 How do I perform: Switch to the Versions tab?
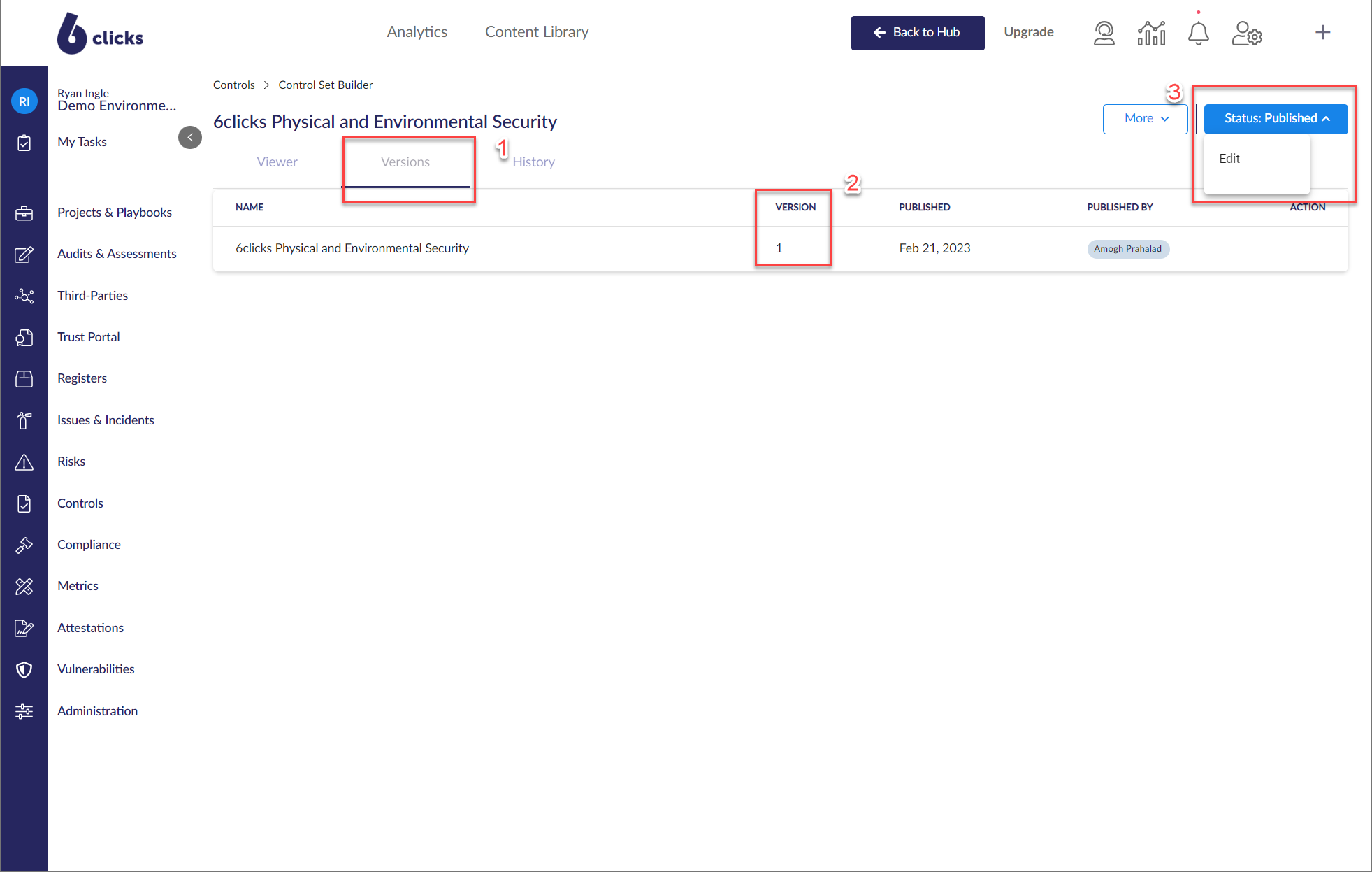click(x=405, y=162)
